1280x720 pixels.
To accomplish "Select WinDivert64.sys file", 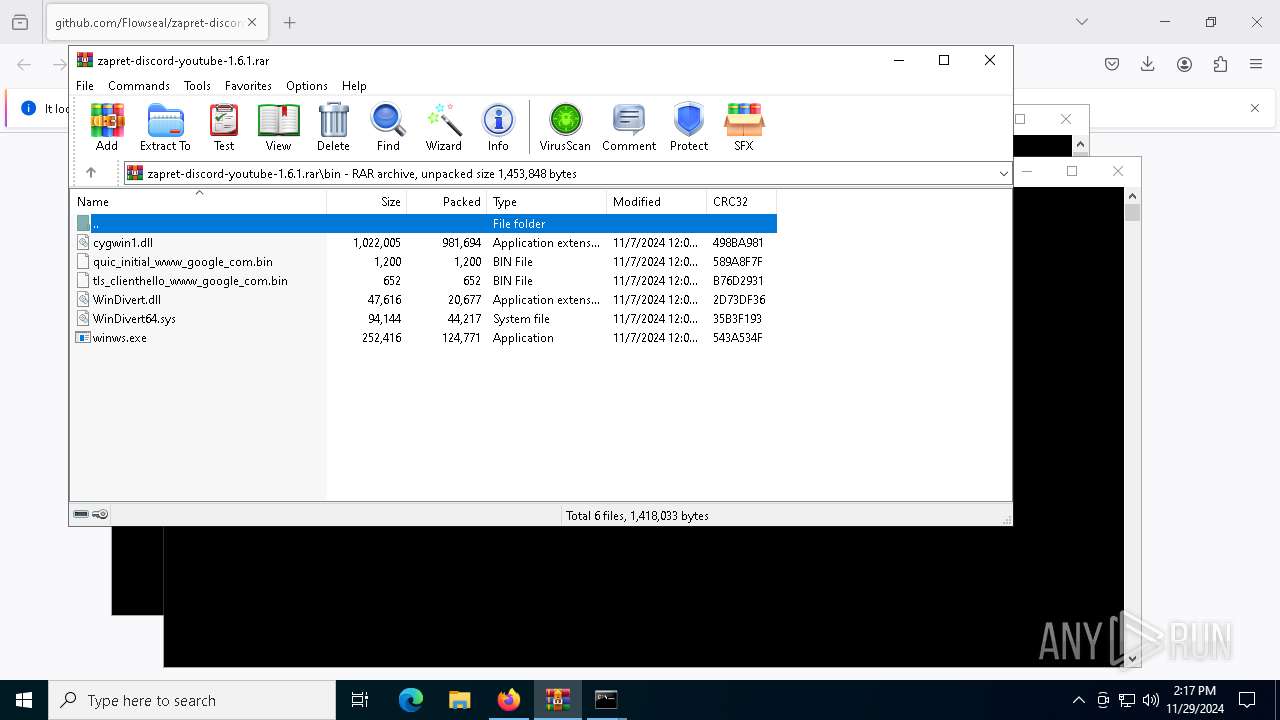I will pyautogui.click(x=424, y=319).
